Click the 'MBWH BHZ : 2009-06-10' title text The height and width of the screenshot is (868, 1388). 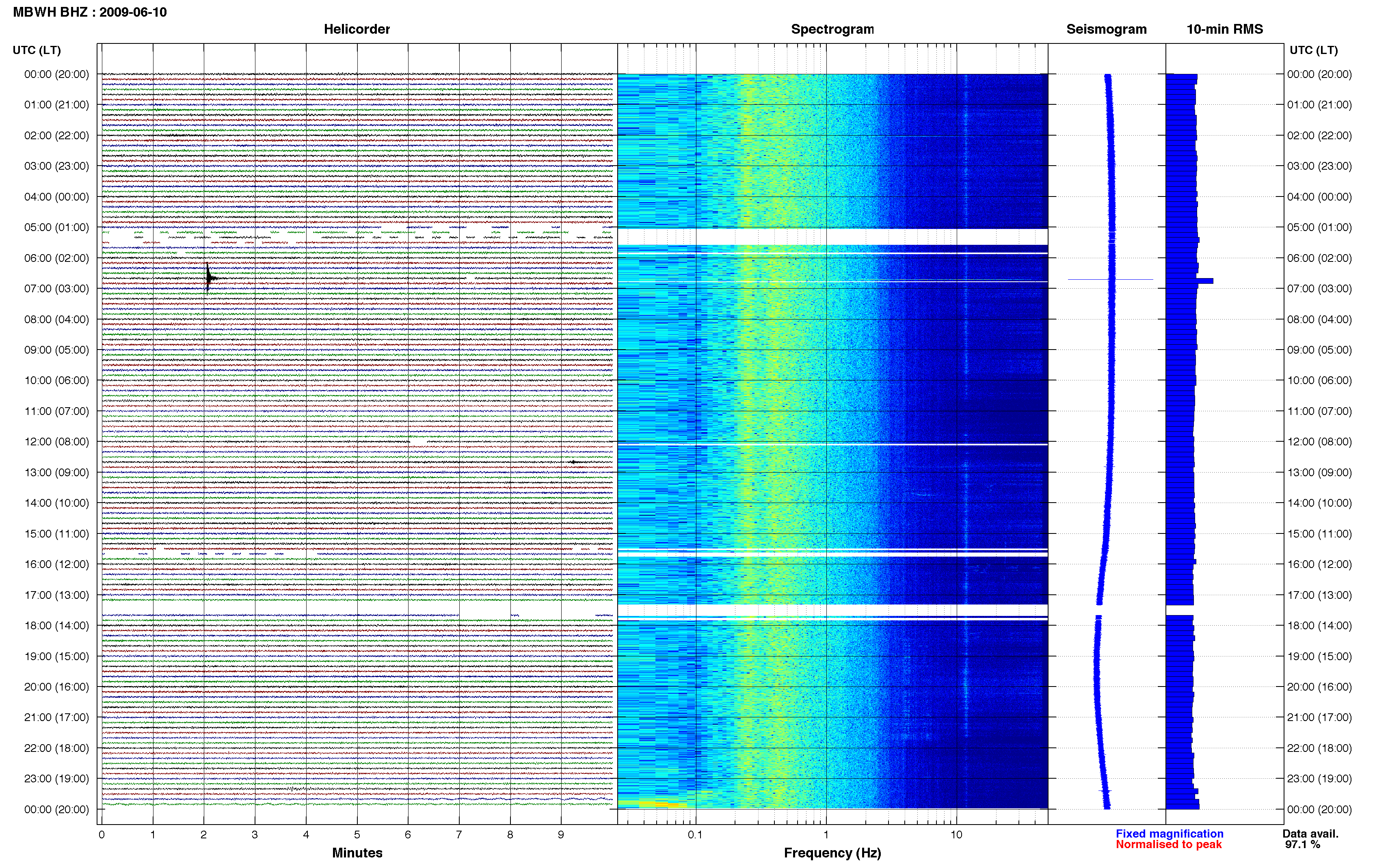[x=90, y=12]
